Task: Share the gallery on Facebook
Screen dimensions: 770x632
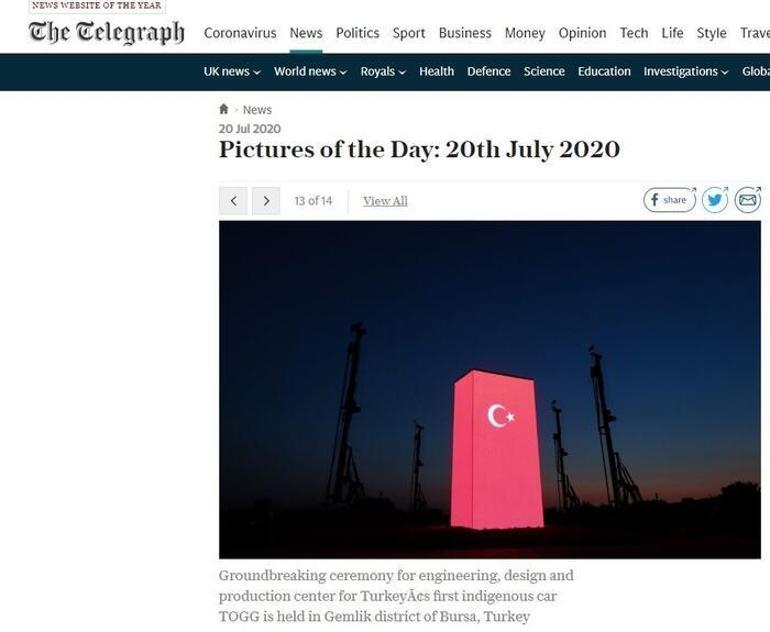Action: tap(670, 200)
